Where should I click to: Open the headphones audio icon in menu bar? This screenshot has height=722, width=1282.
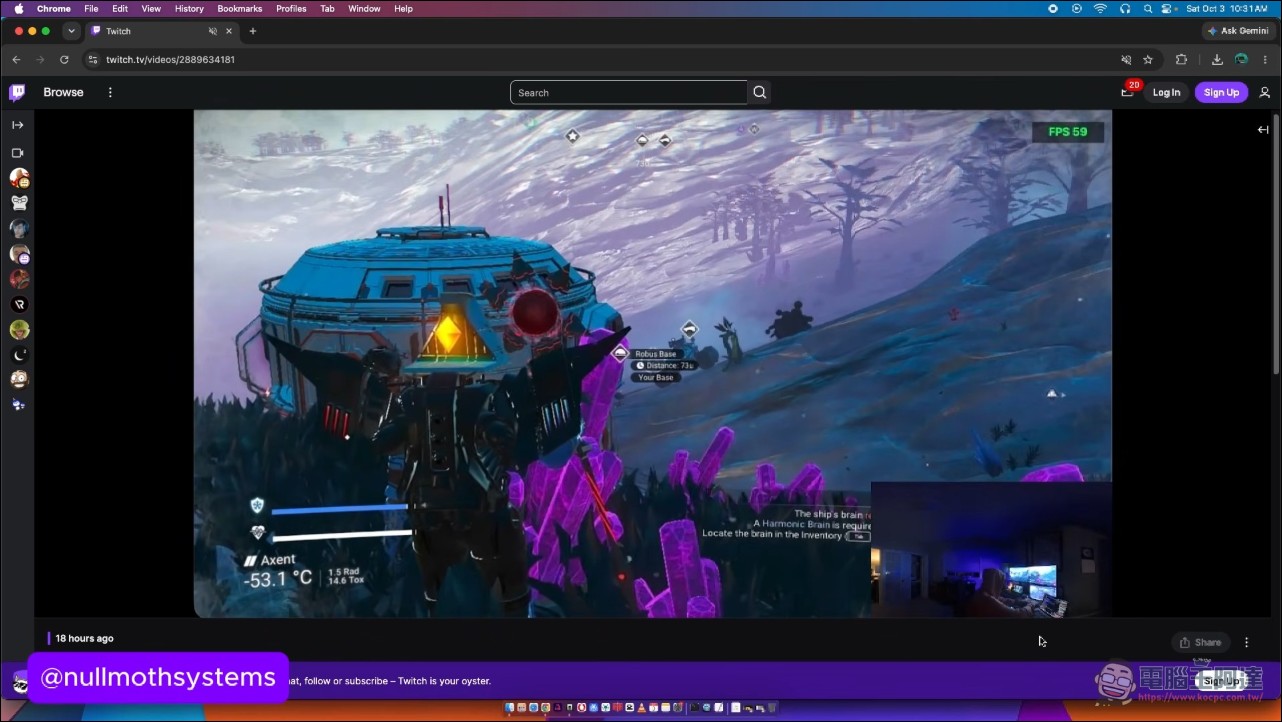(x=1125, y=8)
